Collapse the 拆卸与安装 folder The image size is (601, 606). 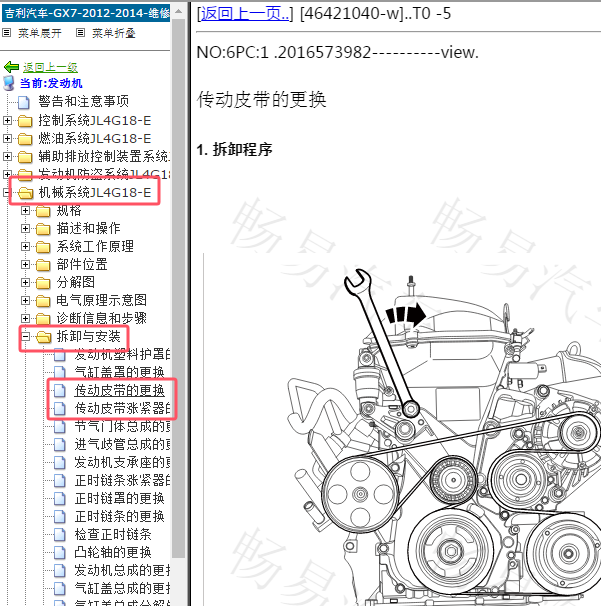[x=26, y=336]
